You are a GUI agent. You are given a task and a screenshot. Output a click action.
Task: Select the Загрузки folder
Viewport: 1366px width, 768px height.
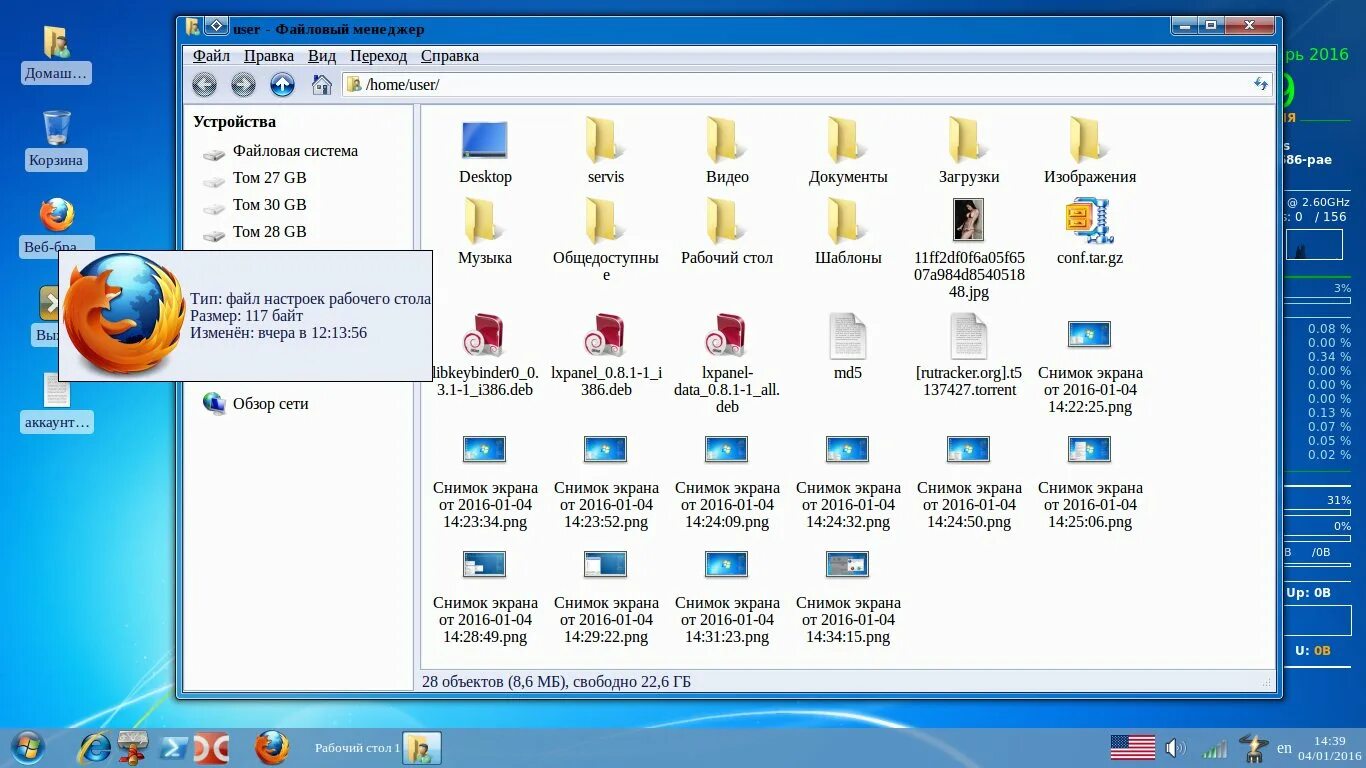coord(969,152)
